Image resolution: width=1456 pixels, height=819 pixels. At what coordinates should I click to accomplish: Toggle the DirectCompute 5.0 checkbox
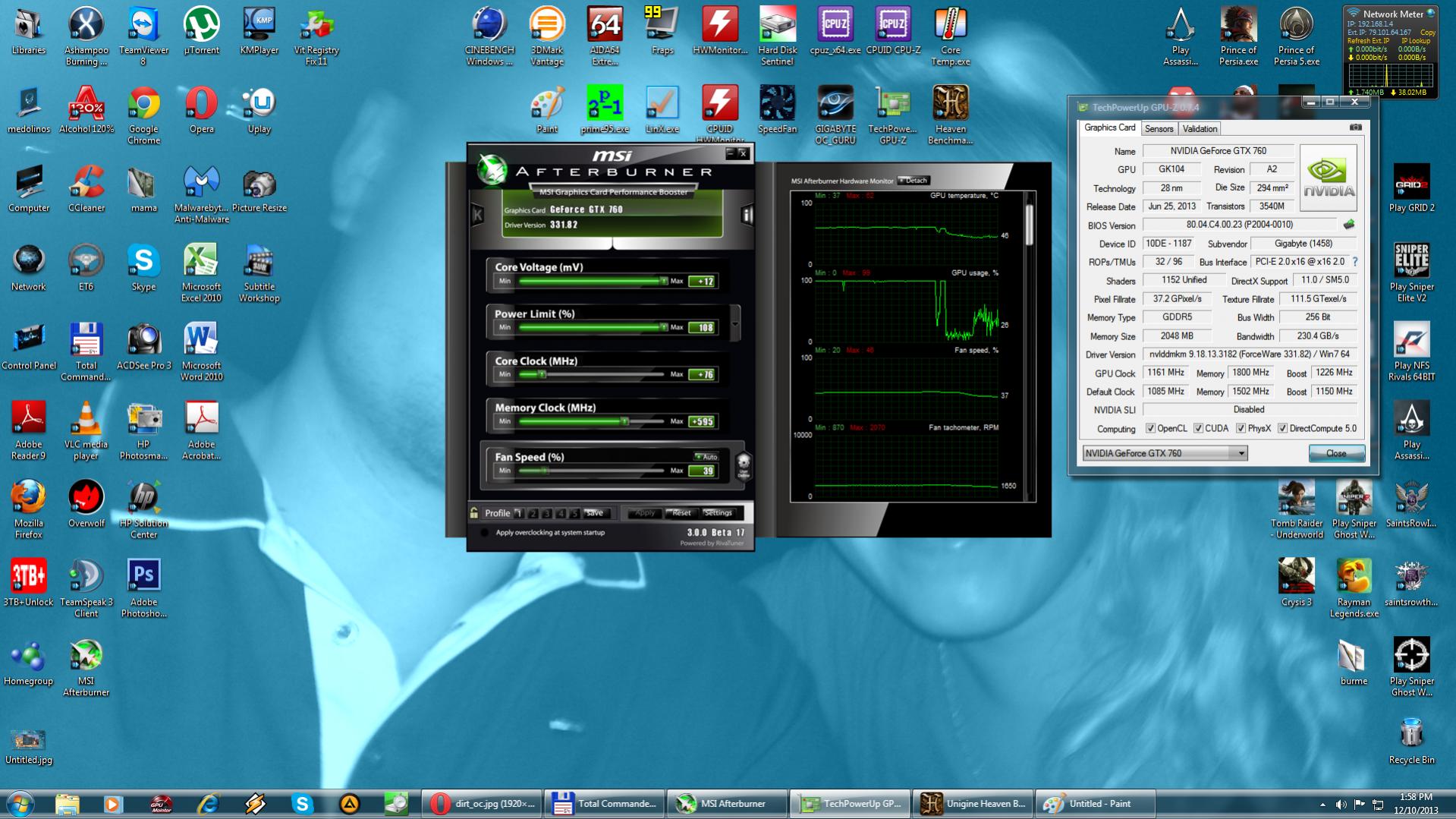coord(1282,428)
